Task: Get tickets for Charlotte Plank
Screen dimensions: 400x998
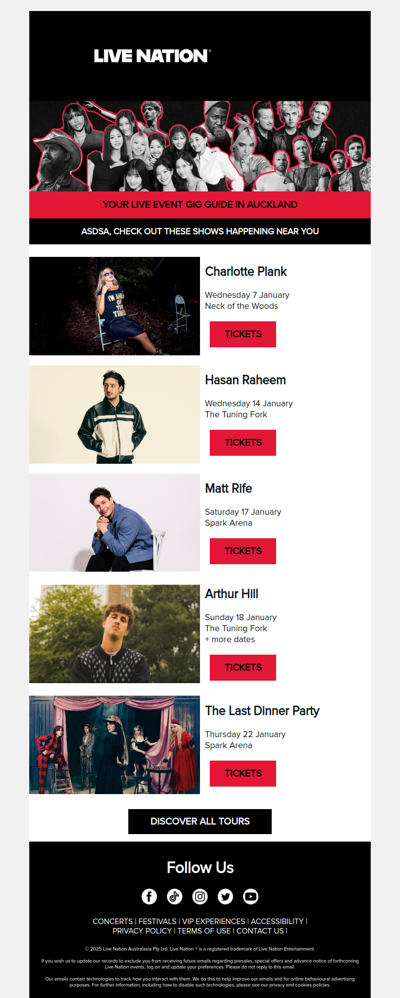Action: [x=243, y=334]
